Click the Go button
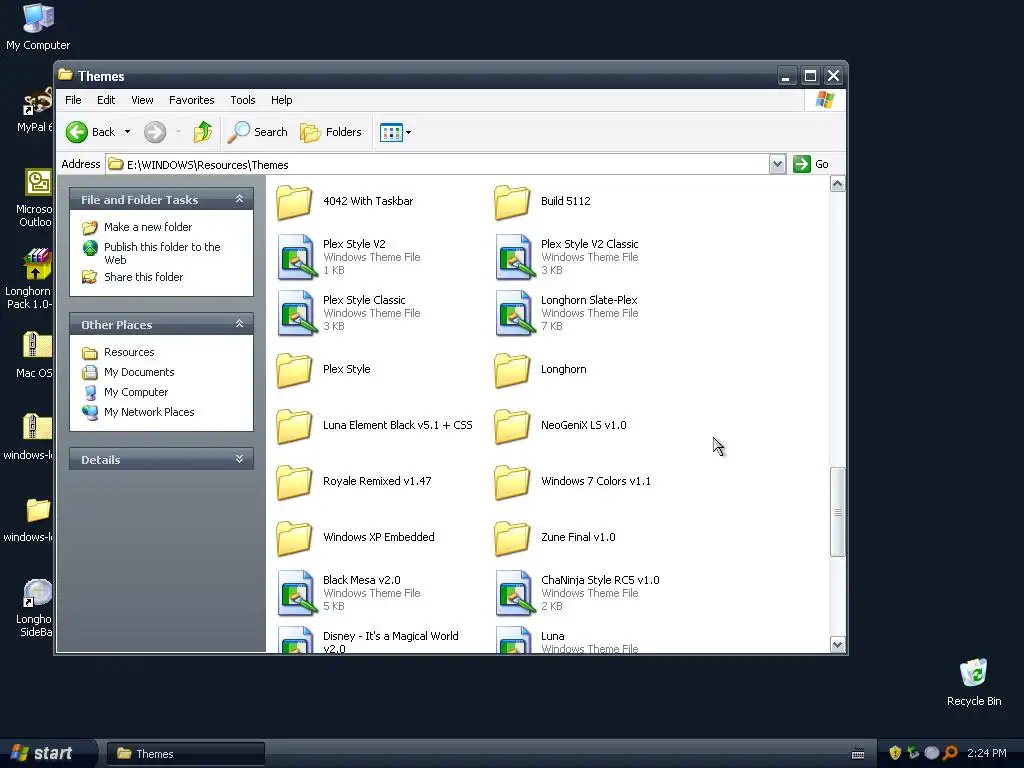The image size is (1024, 768). [810, 164]
